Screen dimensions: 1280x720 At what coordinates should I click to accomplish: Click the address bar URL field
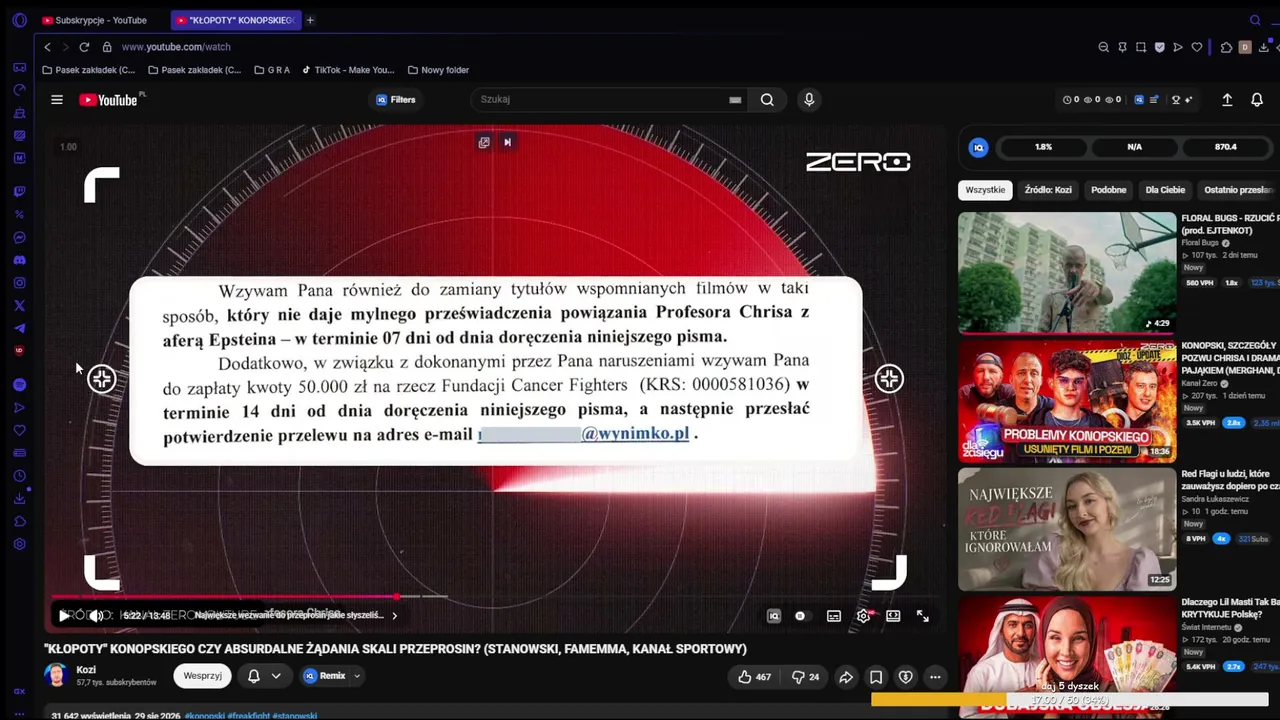[176, 47]
